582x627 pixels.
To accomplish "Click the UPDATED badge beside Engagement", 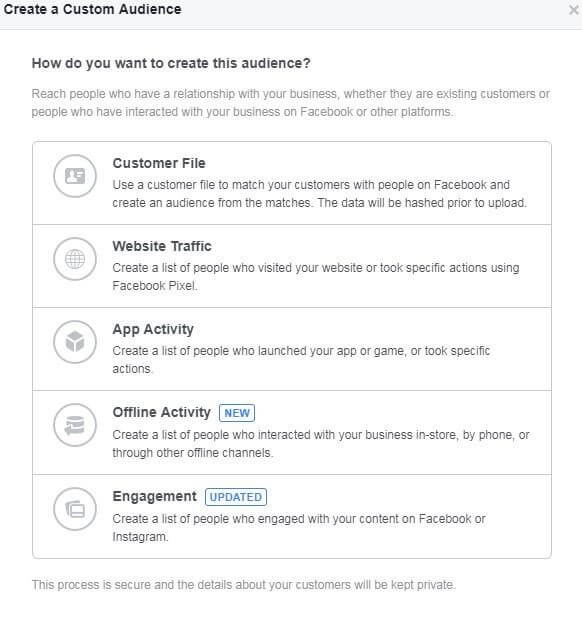I will (236, 497).
